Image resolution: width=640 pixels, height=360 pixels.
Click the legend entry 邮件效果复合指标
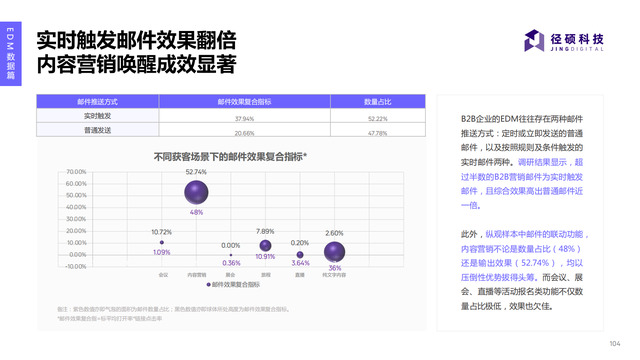click(x=233, y=284)
